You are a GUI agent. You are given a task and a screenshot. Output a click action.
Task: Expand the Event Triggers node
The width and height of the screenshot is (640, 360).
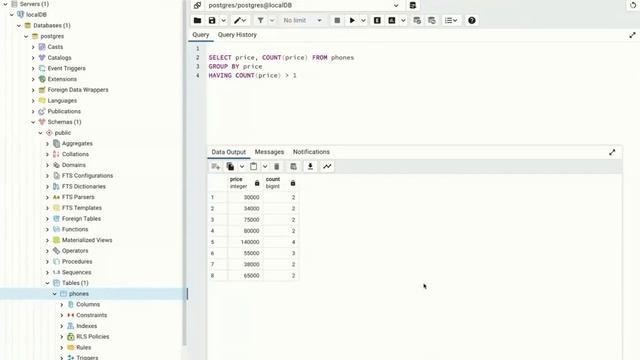[33, 68]
